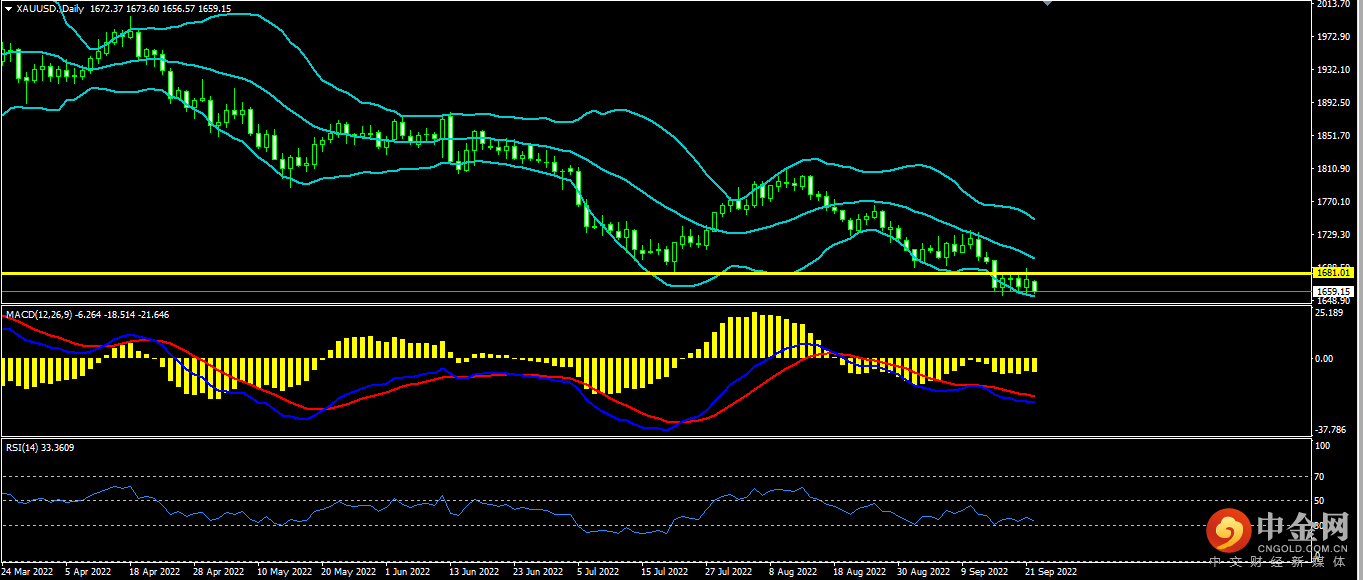Click the 2013.70 value on price scale

click(1334, 5)
